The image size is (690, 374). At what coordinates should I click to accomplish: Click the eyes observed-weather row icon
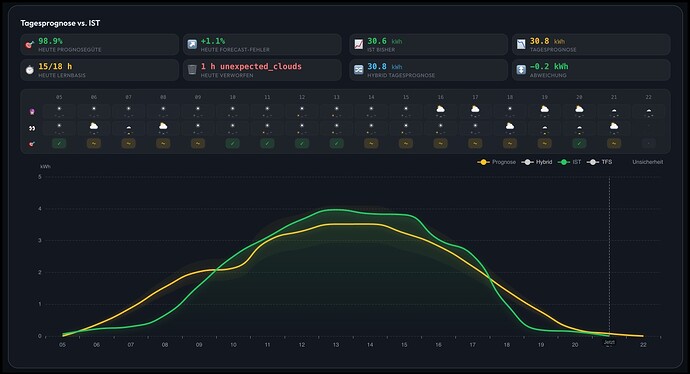(32, 128)
